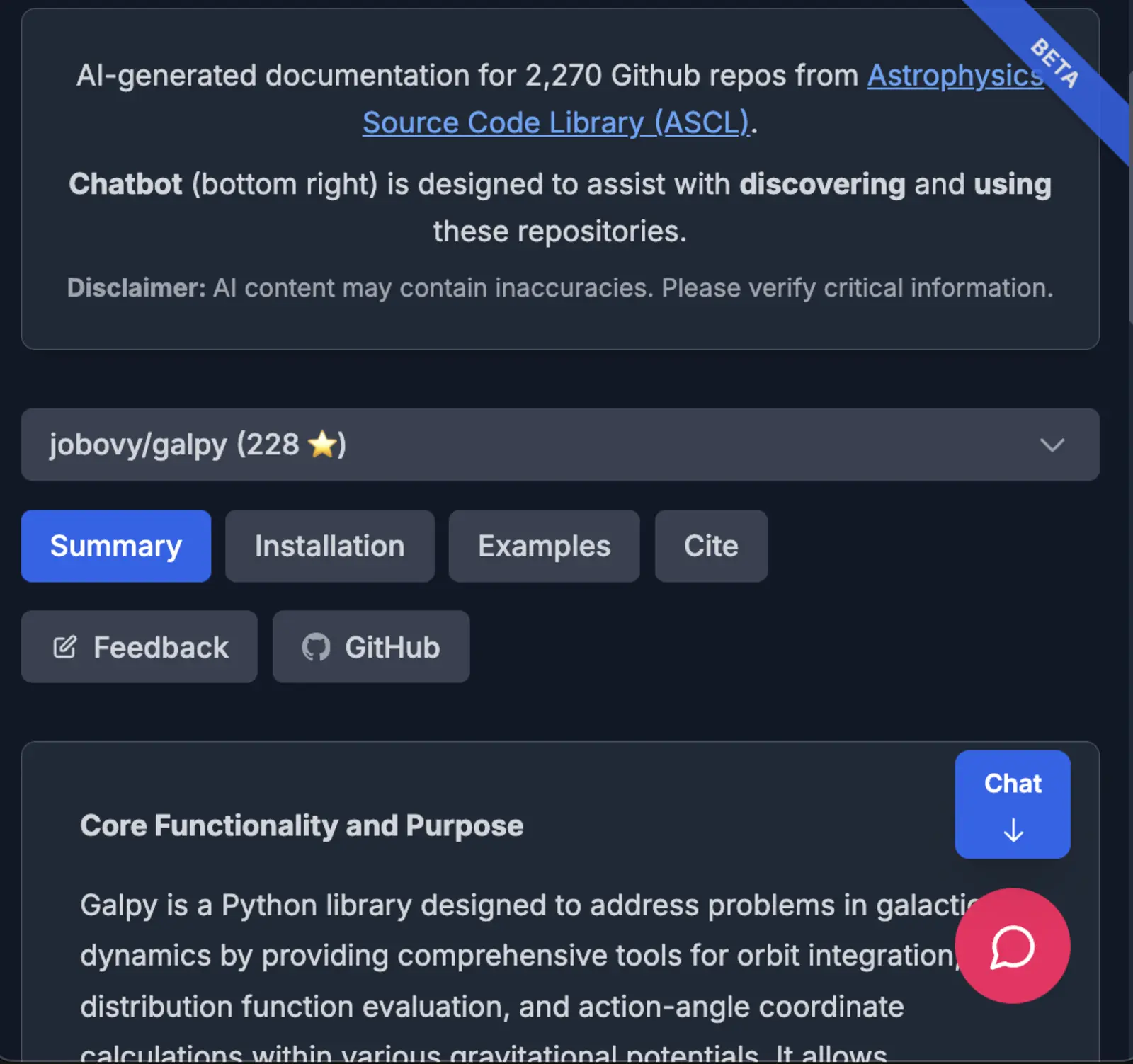Image resolution: width=1133 pixels, height=1064 pixels.
Task: Click the Core Functionality and Purpose heading
Action: pos(302,825)
